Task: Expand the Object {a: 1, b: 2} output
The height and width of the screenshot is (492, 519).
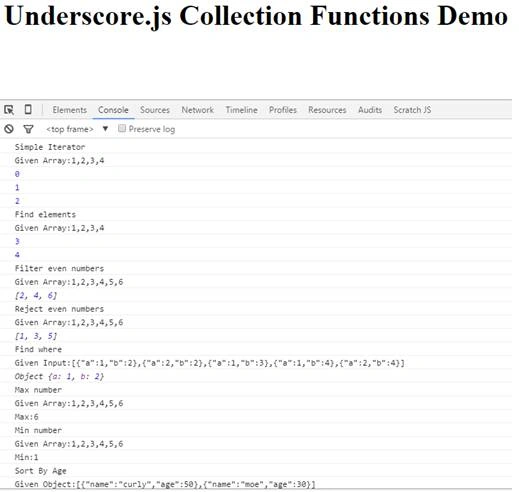Action: pos(59,376)
